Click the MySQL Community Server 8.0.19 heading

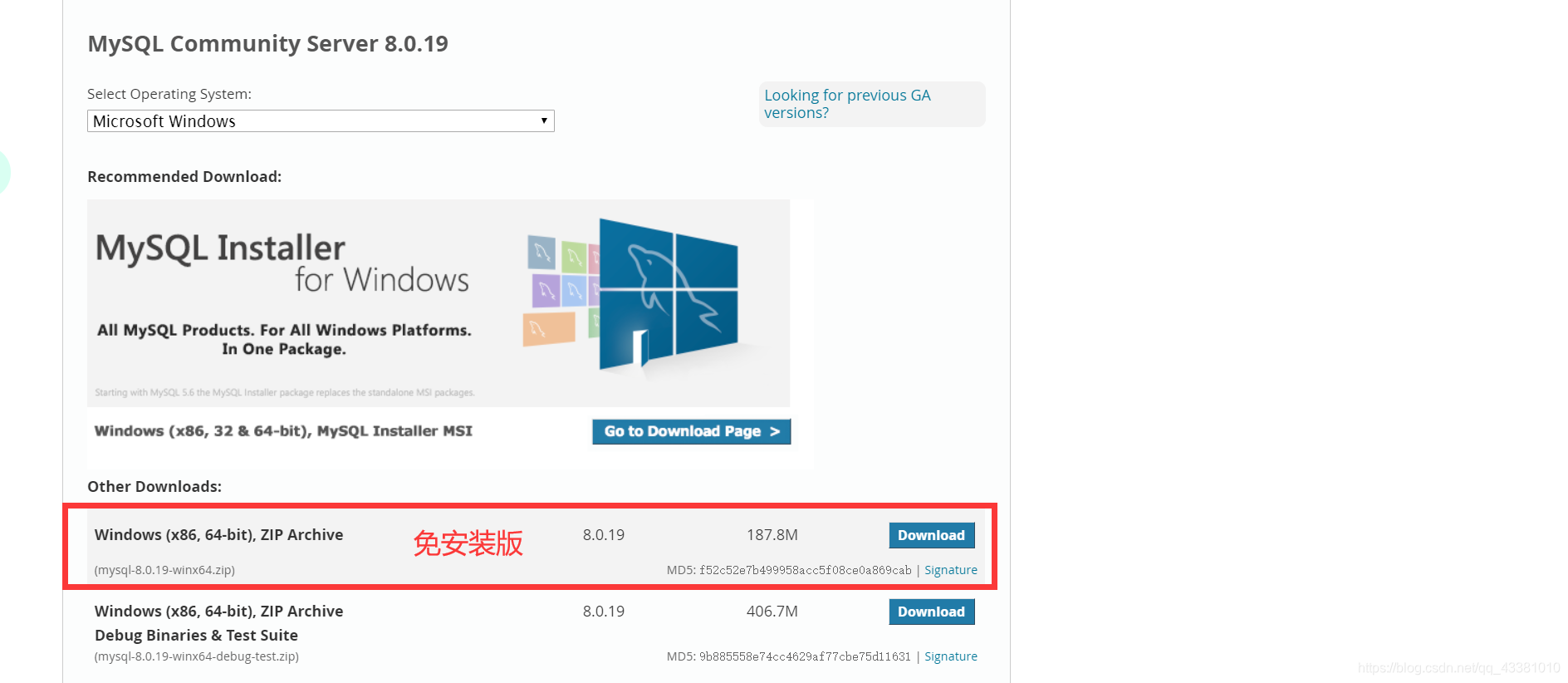coord(267,43)
